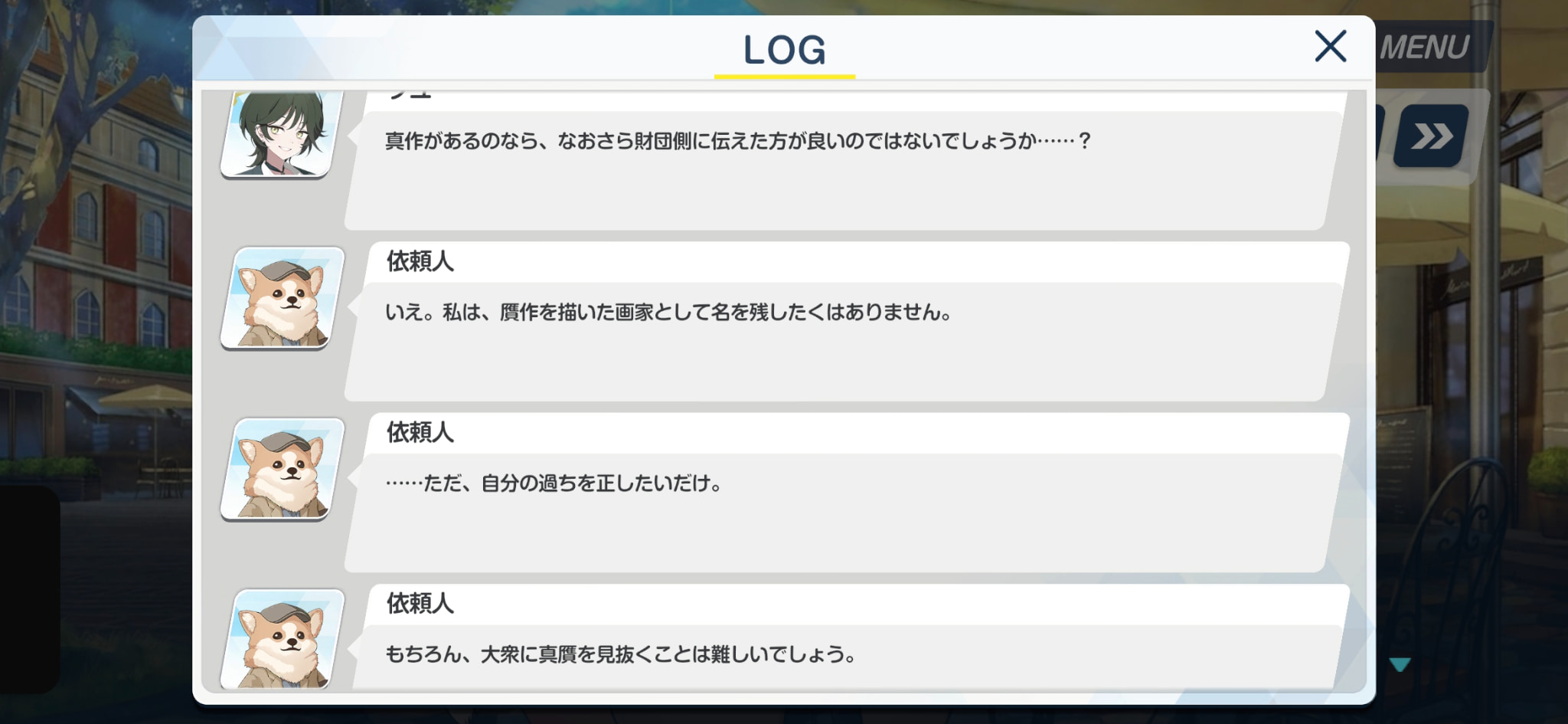Tap the yellow underline beneath LOG

click(x=785, y=77)
